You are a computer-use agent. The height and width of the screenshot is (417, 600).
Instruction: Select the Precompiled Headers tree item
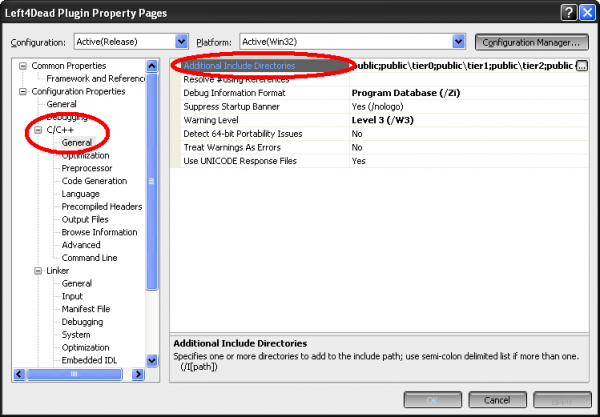[102, 207]
